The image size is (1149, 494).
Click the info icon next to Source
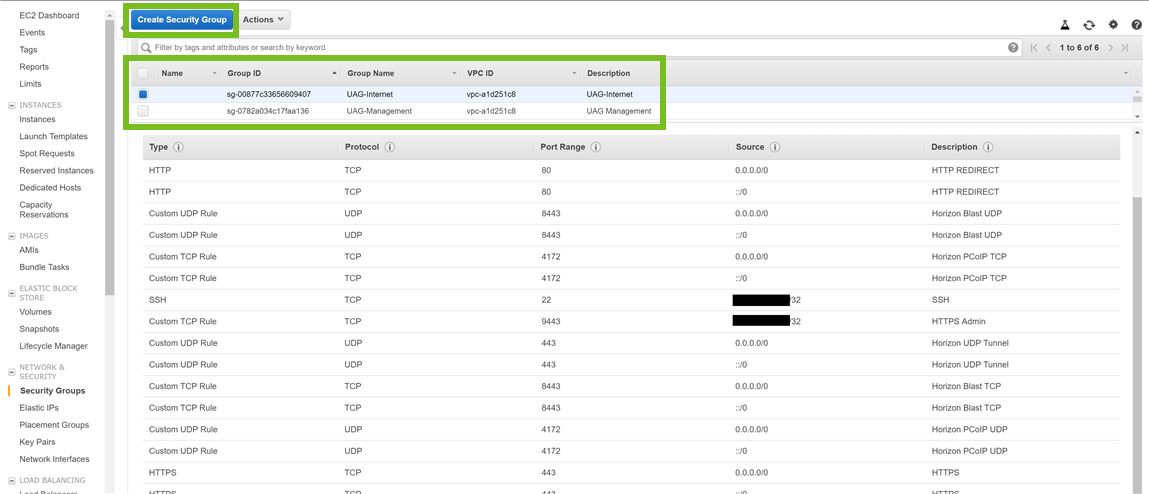pos(775,147)
